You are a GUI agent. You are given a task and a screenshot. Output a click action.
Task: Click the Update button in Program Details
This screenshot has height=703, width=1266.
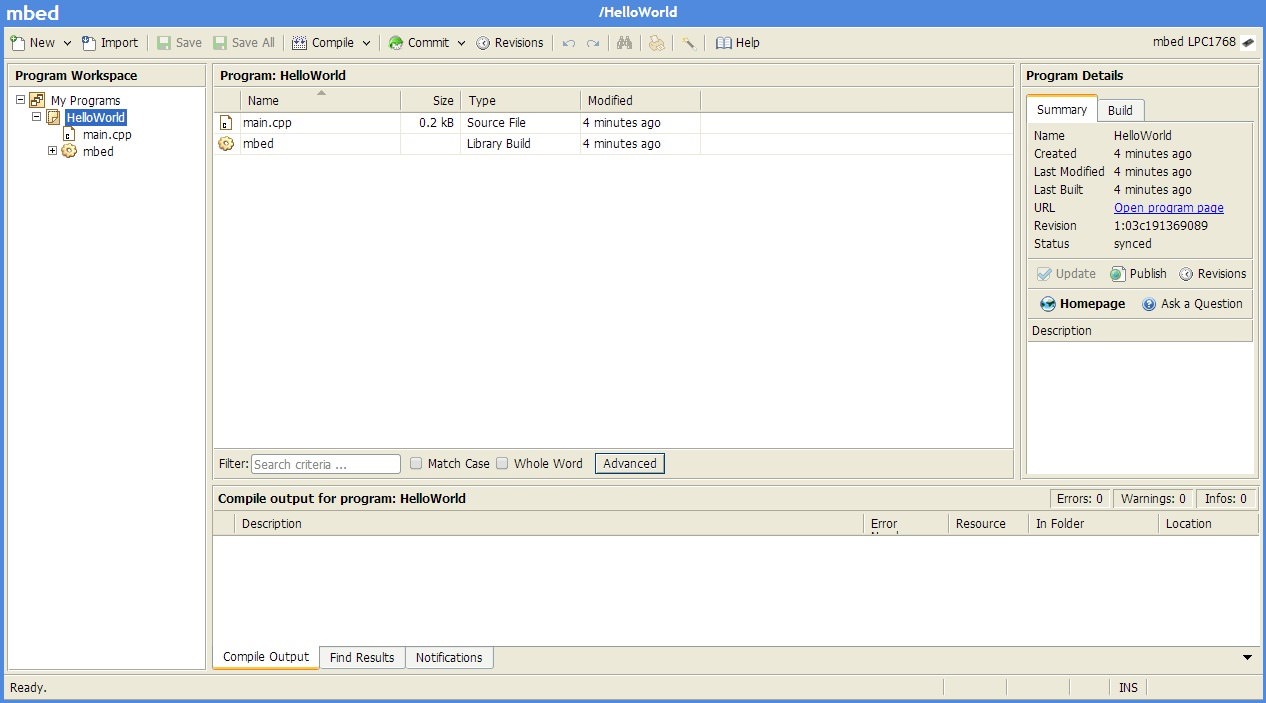click(x=1066, y=274)
